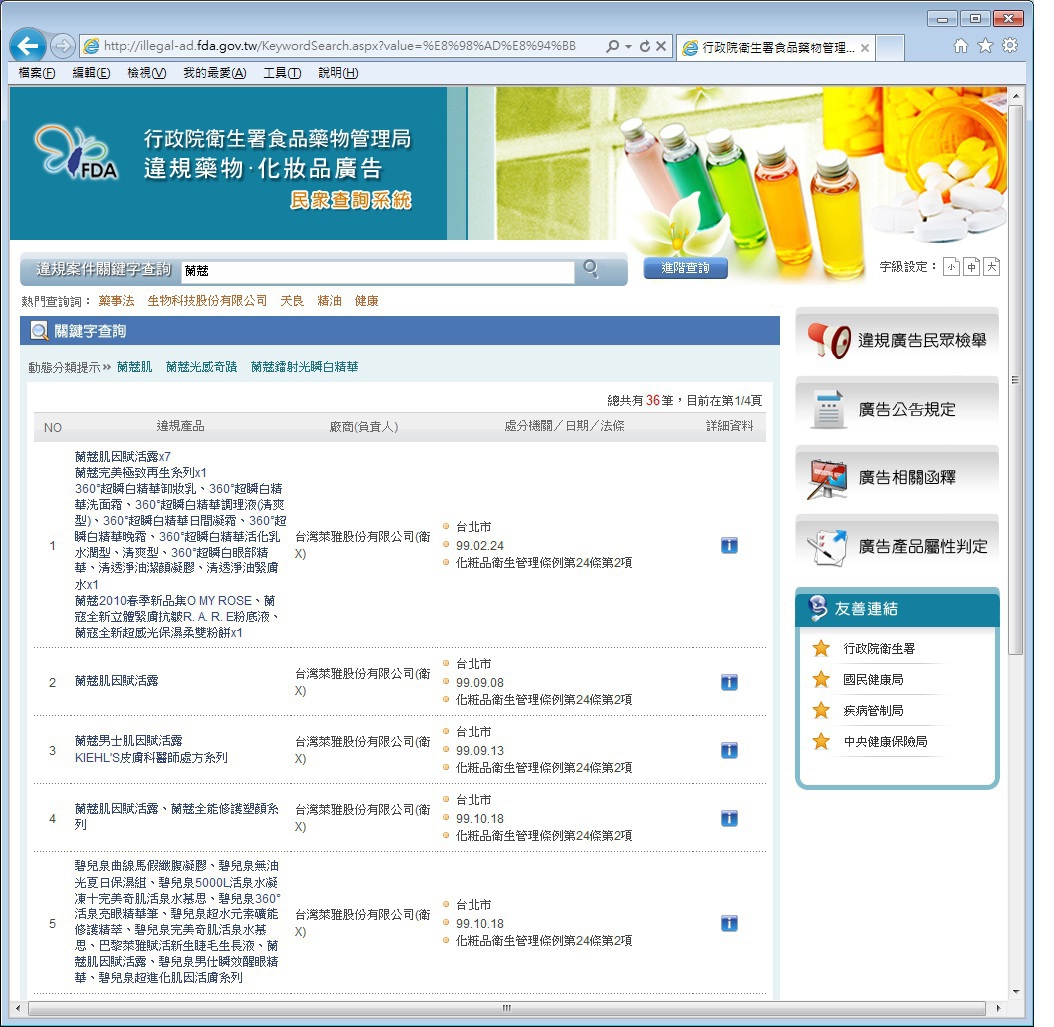Open the 檢視(V) menu
This screenshot has height=1027, width=1054.
(147, 73)
